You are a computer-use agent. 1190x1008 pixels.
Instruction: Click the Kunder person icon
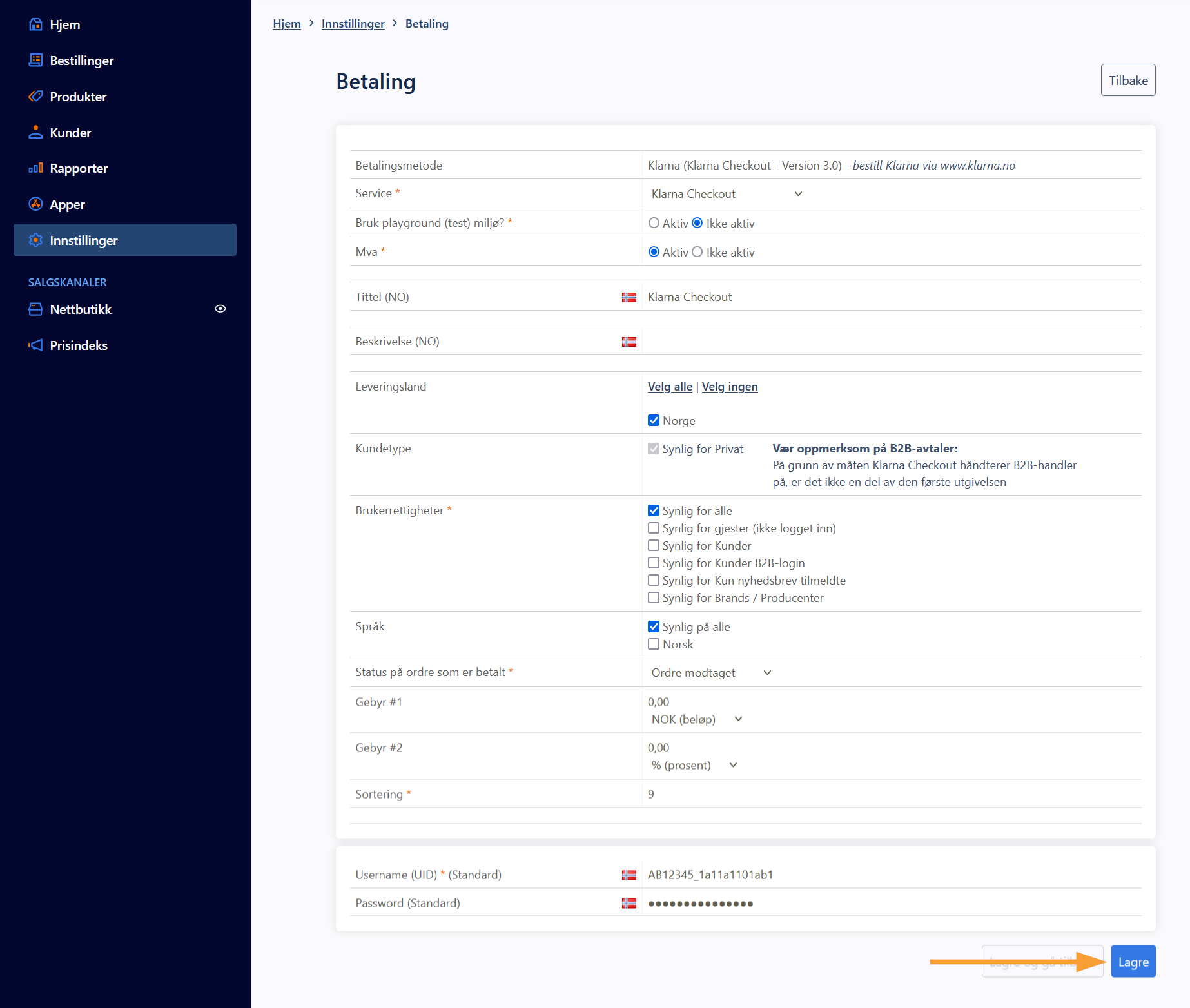pos(35,133)
